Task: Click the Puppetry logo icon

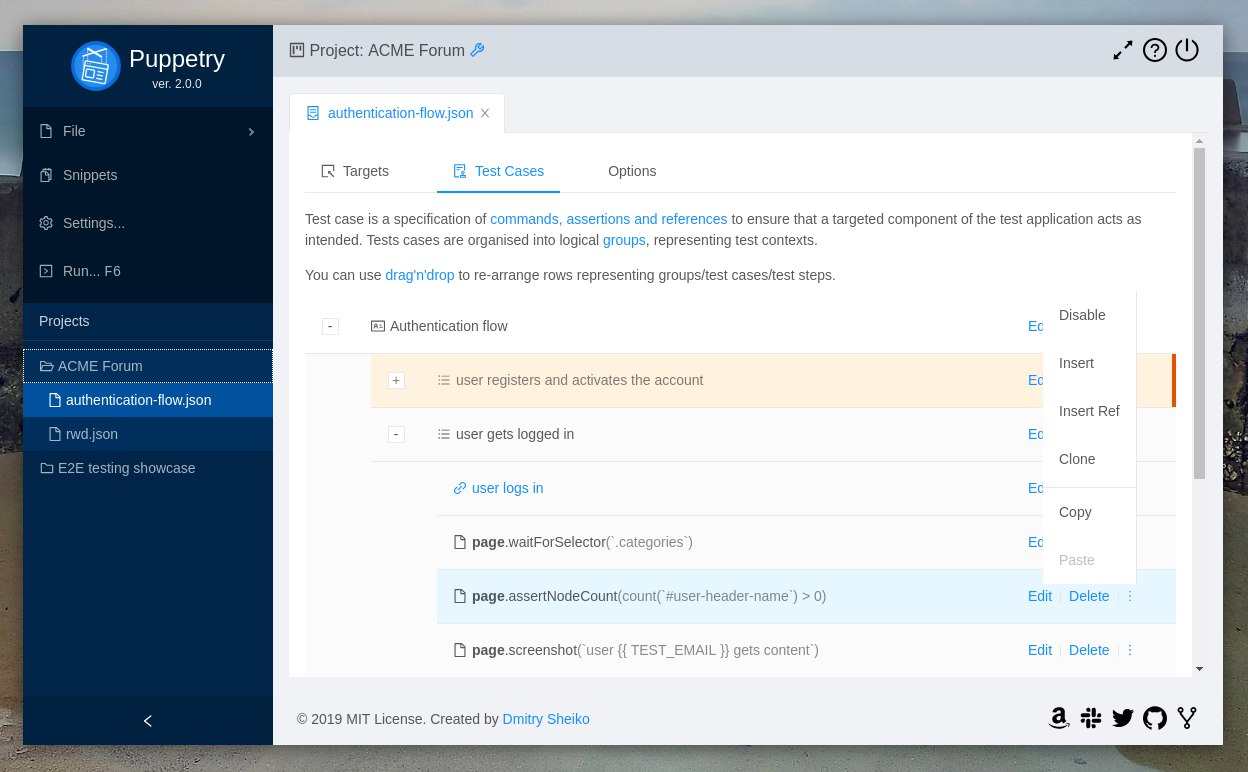Action: pyautogui.click(x=96, y=65)
